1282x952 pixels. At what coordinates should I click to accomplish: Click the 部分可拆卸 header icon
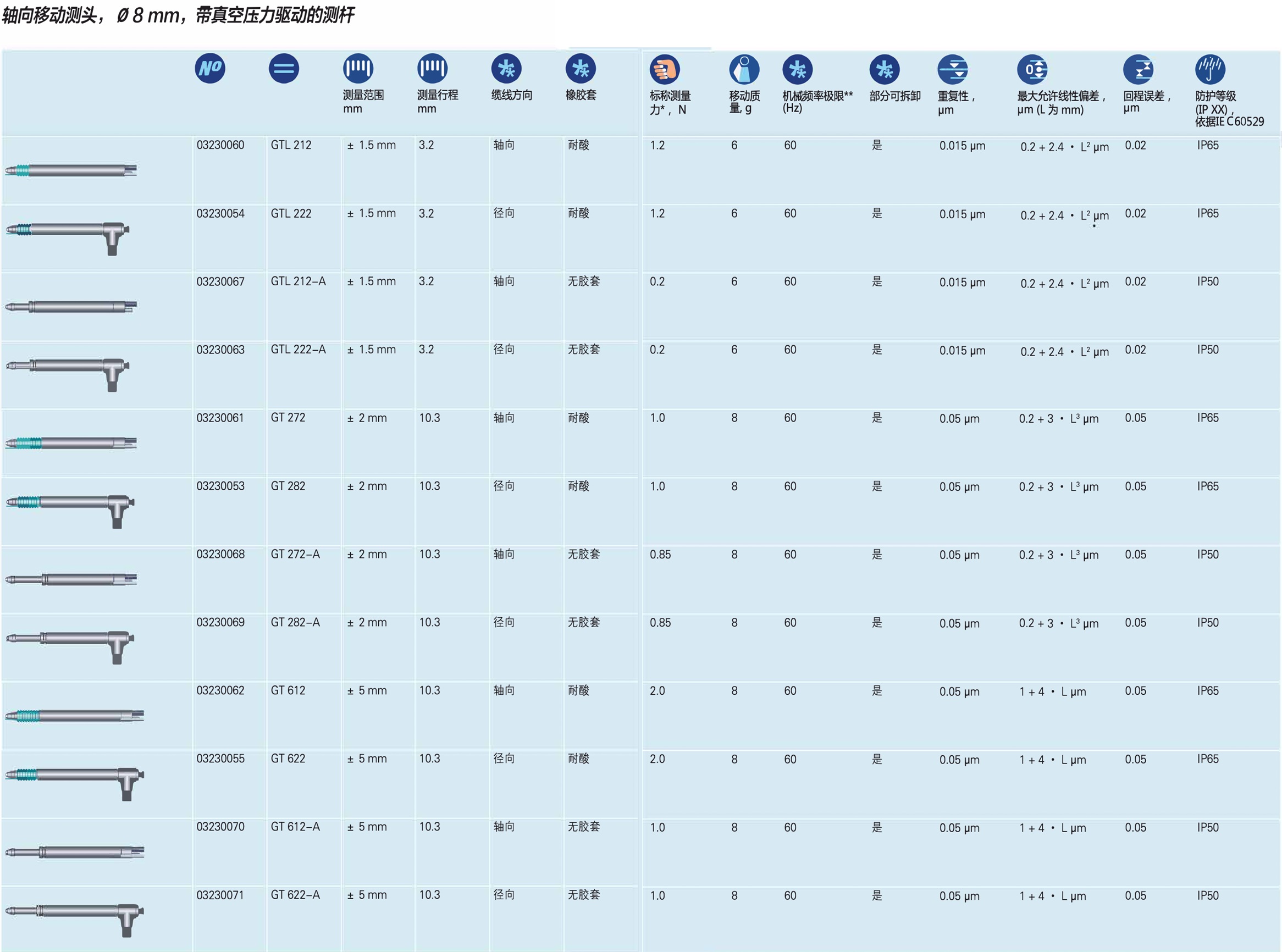[884, 70]
